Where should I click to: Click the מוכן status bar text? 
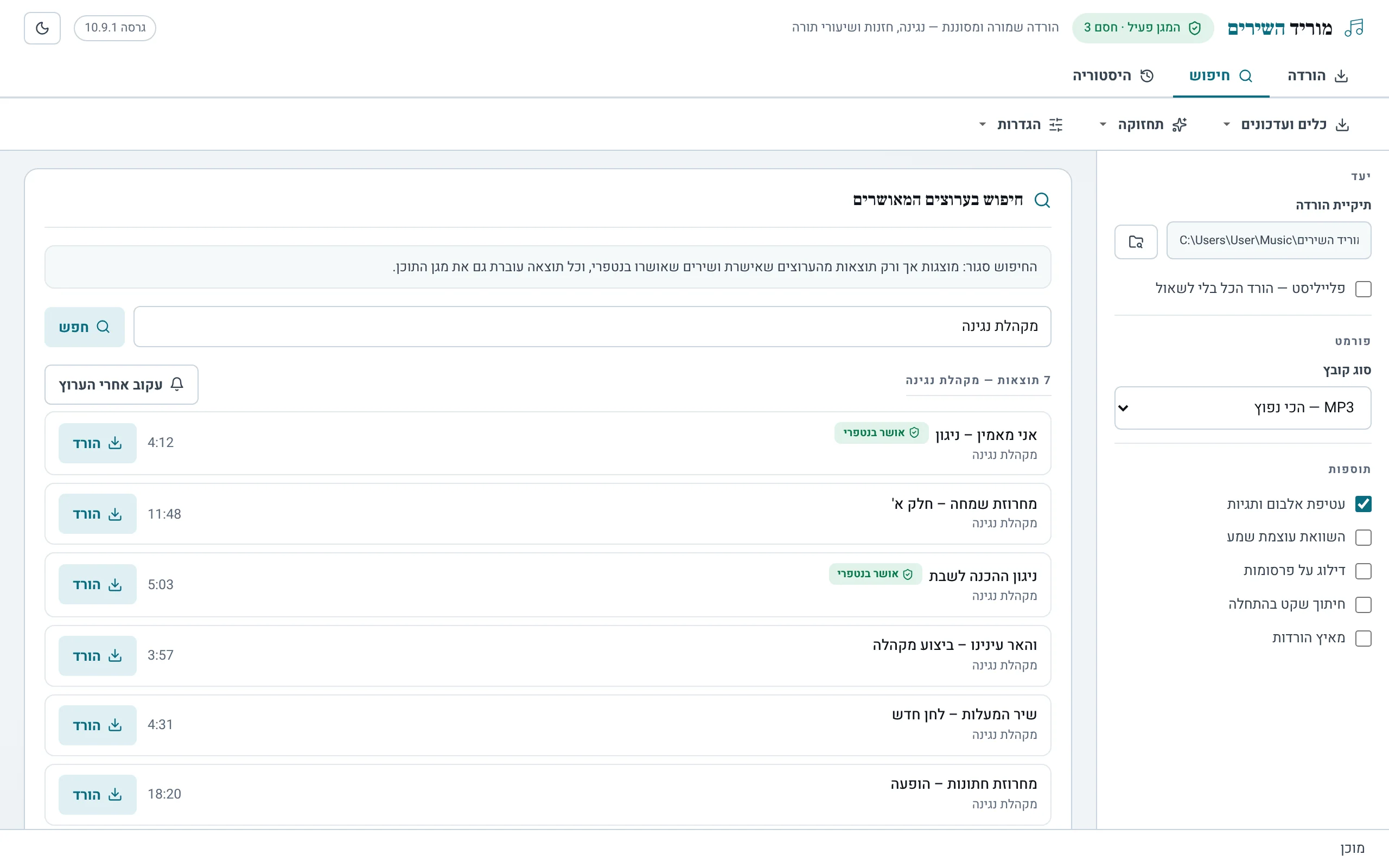[1352, 848]
